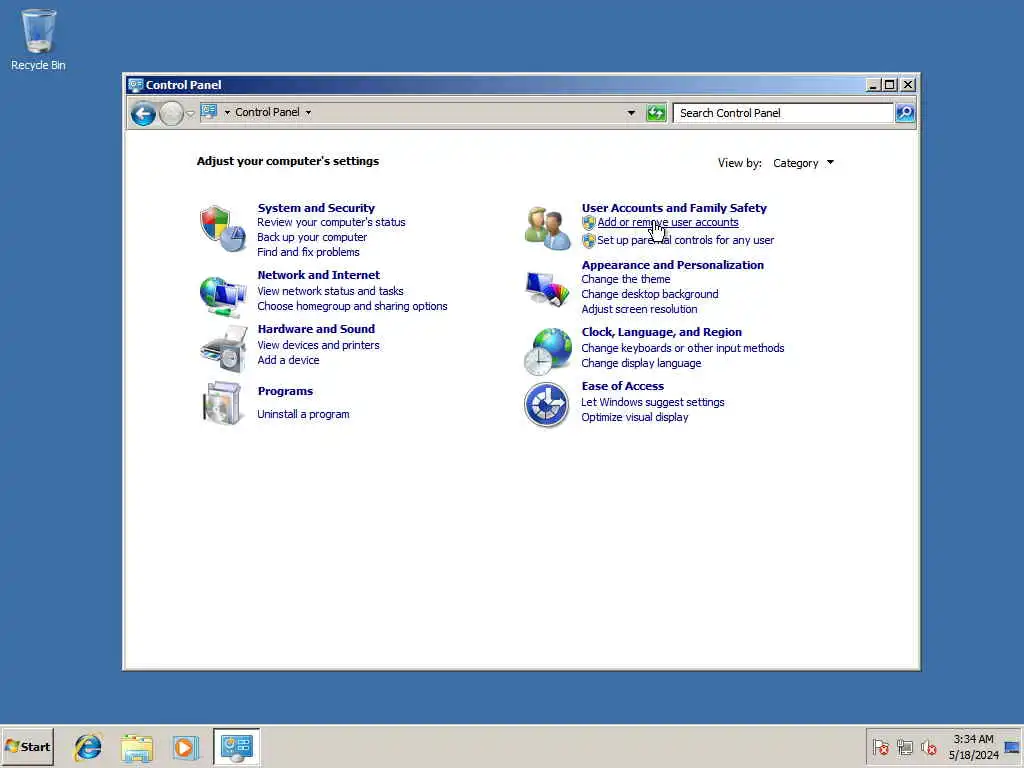1024x768 pixels.
Task: Click Optimize visual display
Action: pyautogui.click(x=634, y=418)
